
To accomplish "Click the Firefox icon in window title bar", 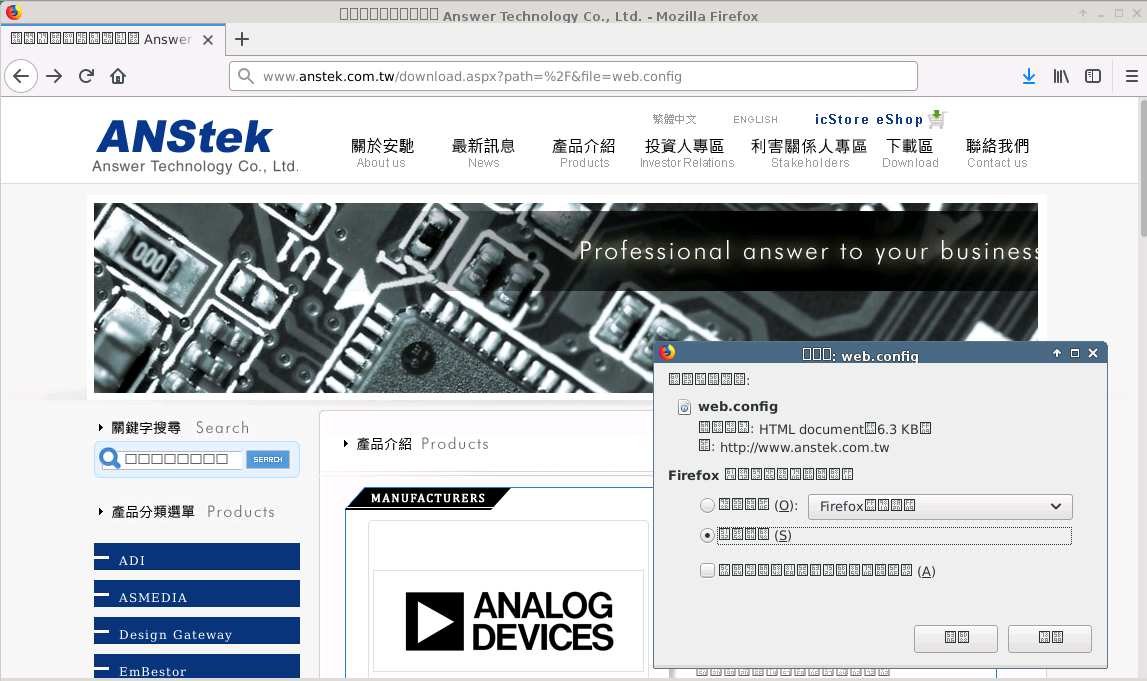I will point(13,12).
